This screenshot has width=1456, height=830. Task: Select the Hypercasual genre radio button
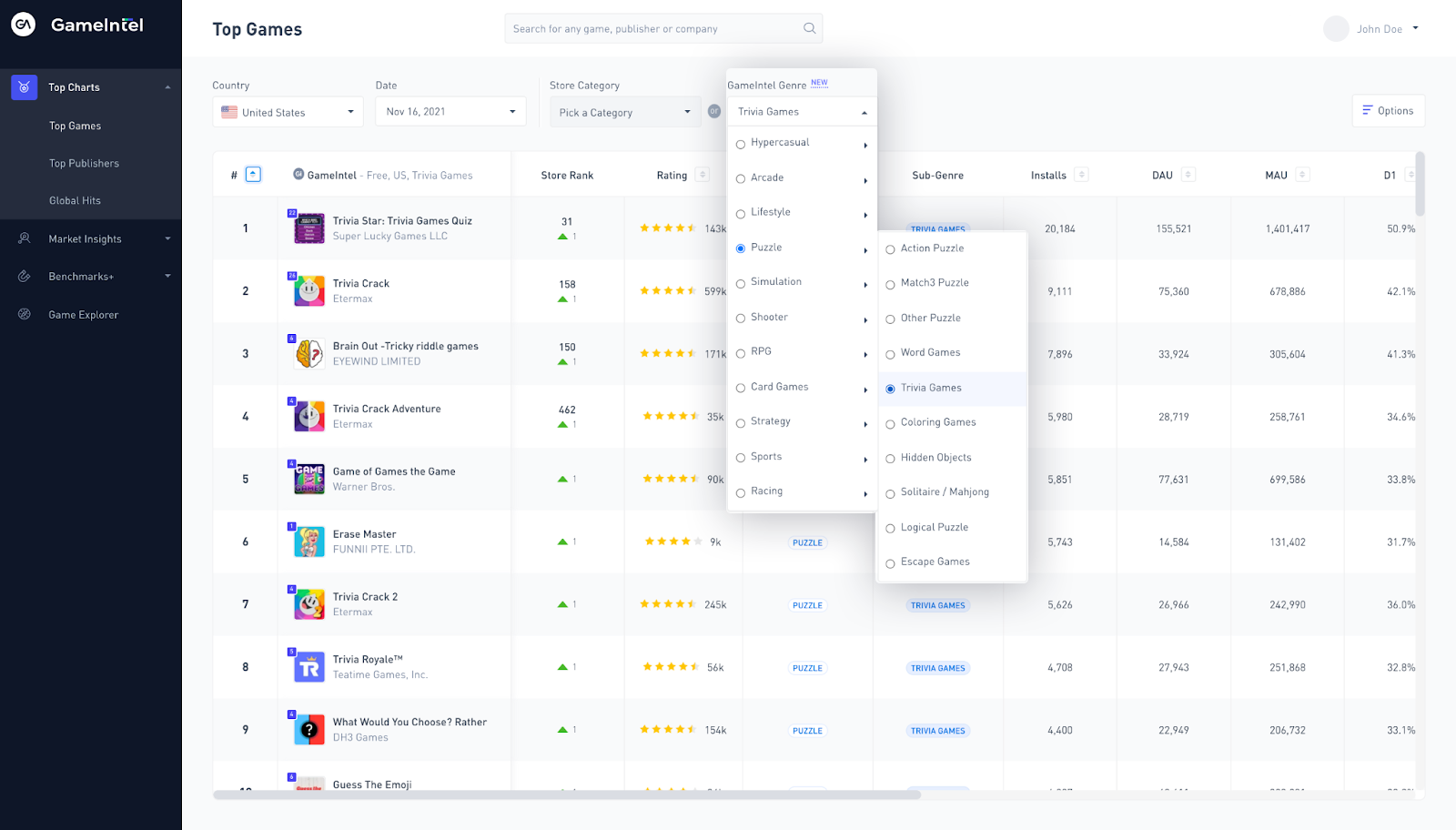pyautogui.click(x=741, y=144)
